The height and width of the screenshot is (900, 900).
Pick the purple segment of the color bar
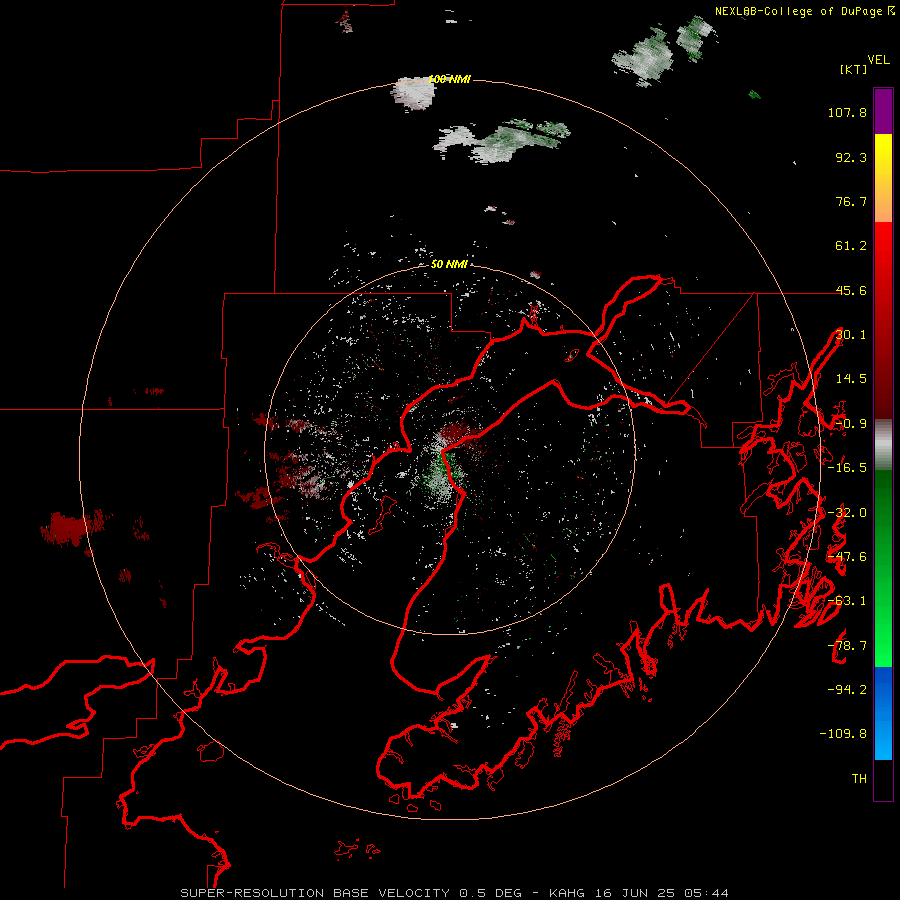tap(883, 111)
